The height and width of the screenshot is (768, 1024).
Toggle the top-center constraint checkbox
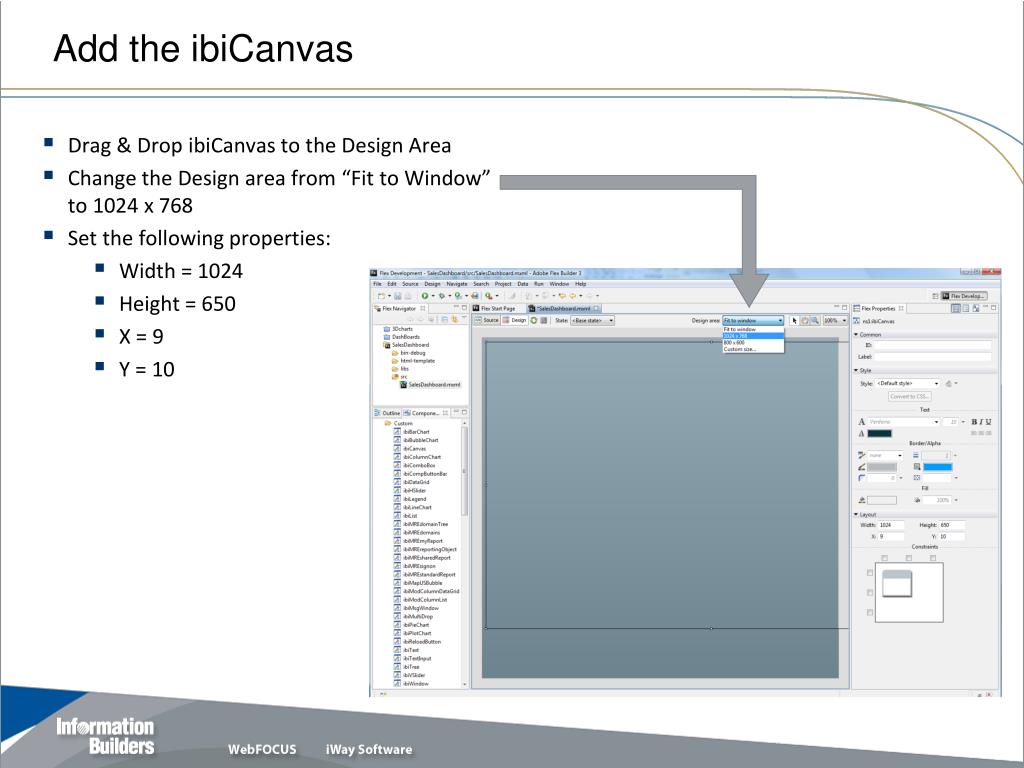(909, 558)
